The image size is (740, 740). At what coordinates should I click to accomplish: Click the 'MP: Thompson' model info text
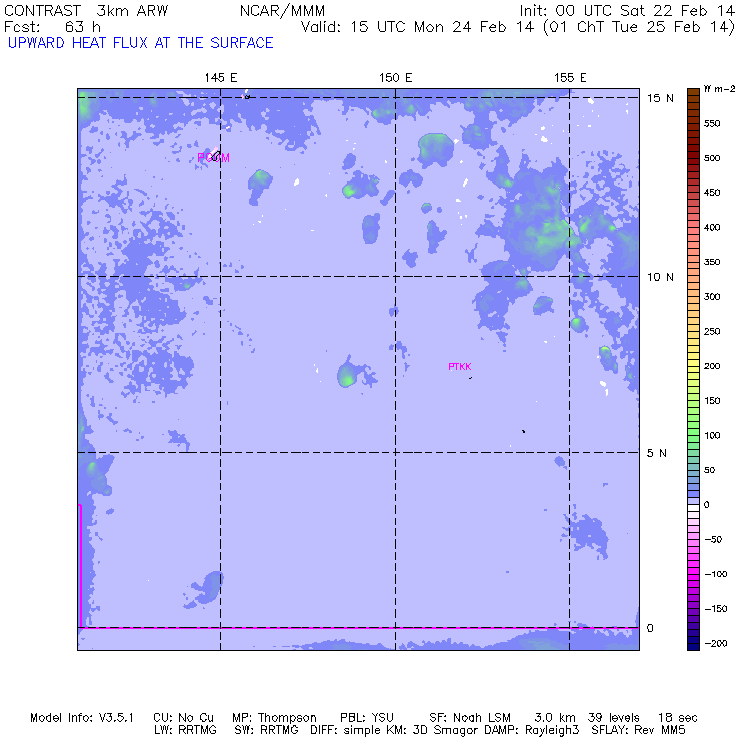pyautogui.click(x=274, y=718)
